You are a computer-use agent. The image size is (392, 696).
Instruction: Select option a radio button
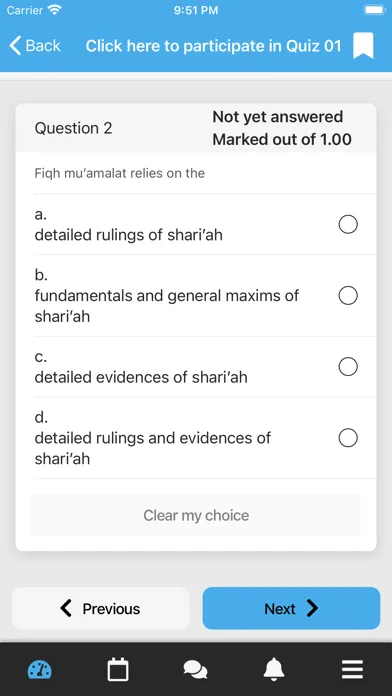click(x=348, y=224)
